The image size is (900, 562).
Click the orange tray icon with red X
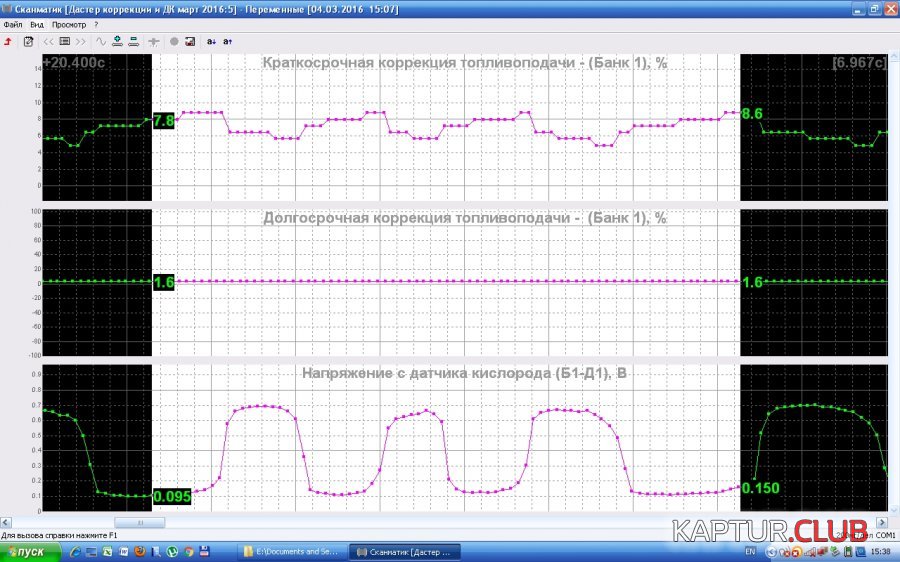tap(797, 552)
